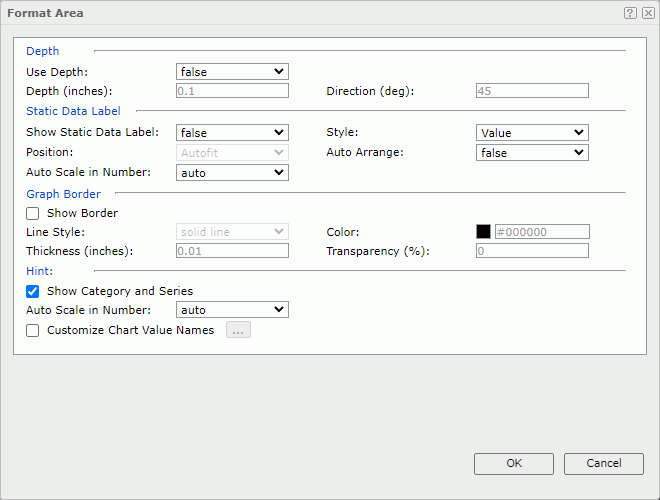The height and width of the screenshot is (500, 660).
Task: Toggle Customize Chart Value Names checkbox
Action: [x=33, y=330]
